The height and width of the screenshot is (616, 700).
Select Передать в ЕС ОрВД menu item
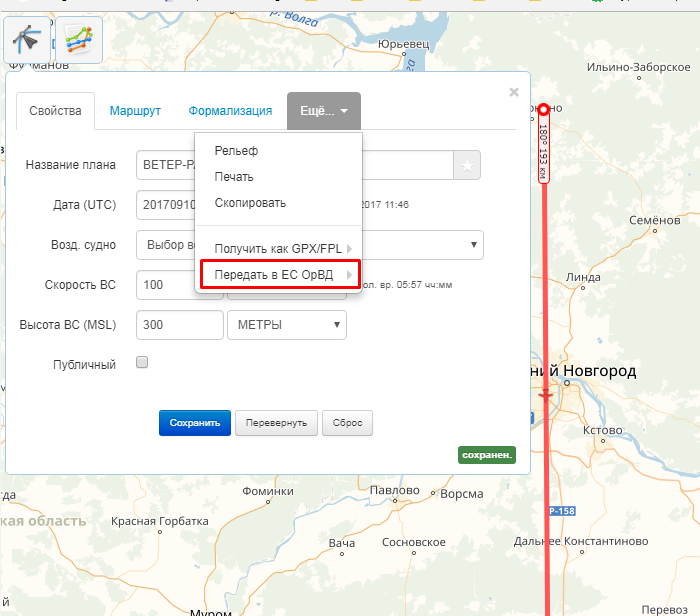point(278,275)
